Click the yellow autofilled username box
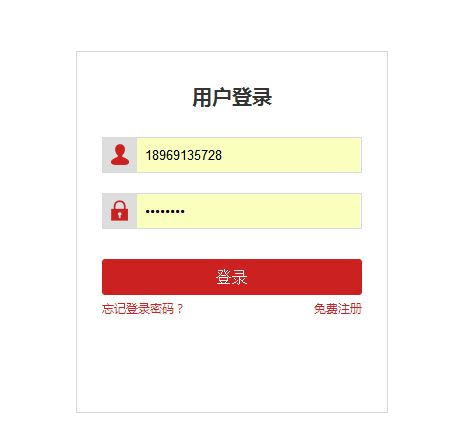 click(249, 155)
